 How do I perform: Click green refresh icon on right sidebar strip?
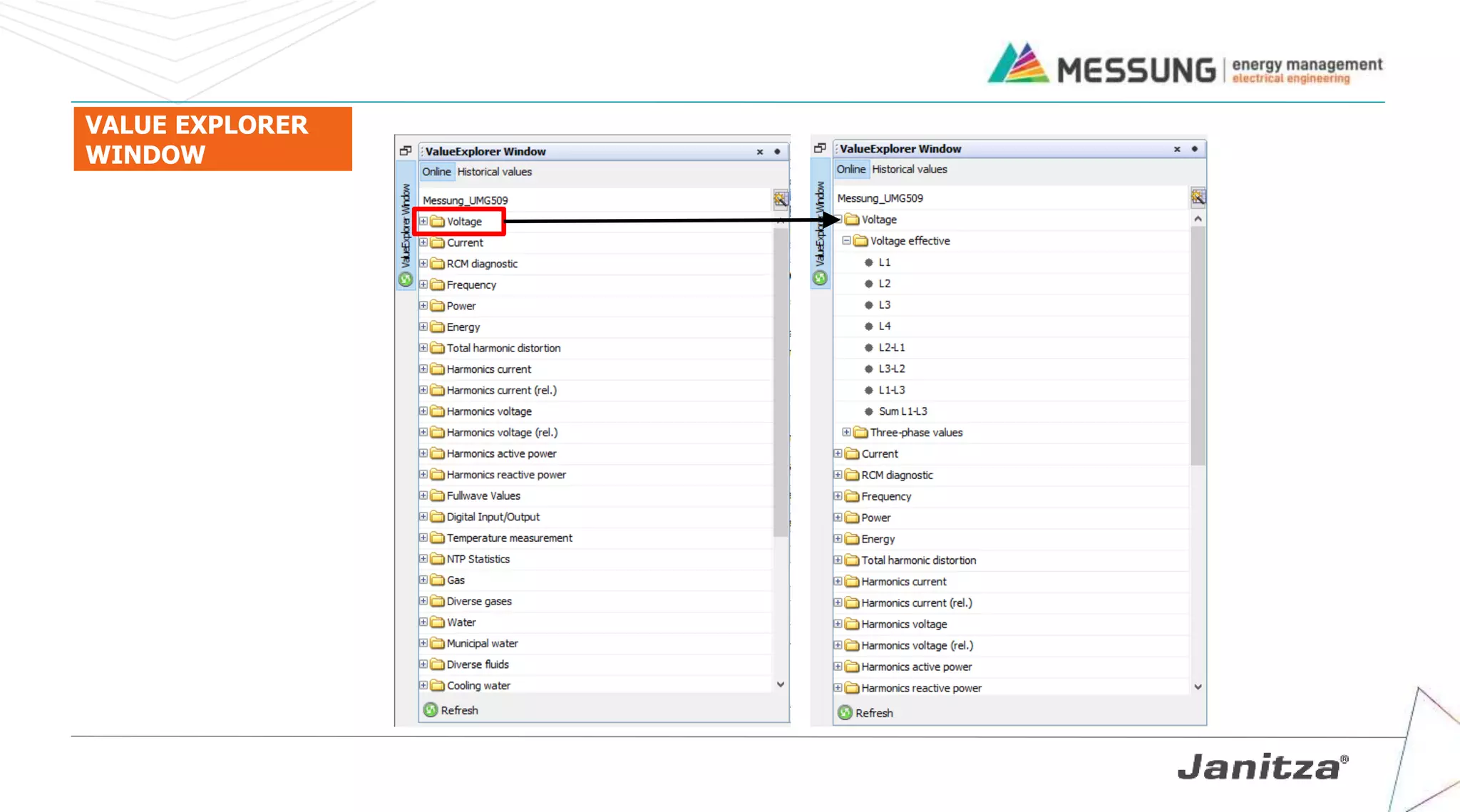[x=820, y=278]
